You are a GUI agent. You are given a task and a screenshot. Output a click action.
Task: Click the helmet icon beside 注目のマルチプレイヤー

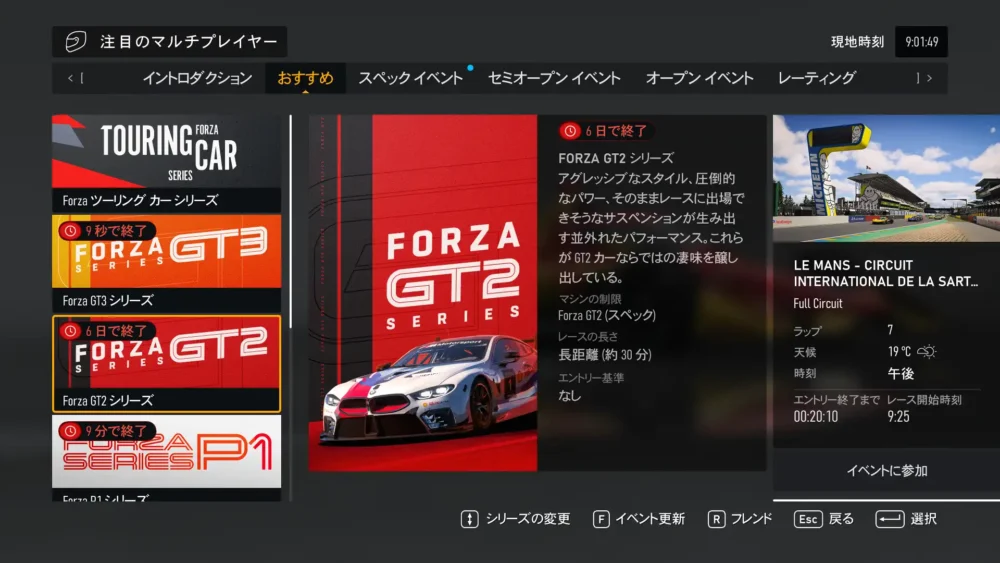76,42
